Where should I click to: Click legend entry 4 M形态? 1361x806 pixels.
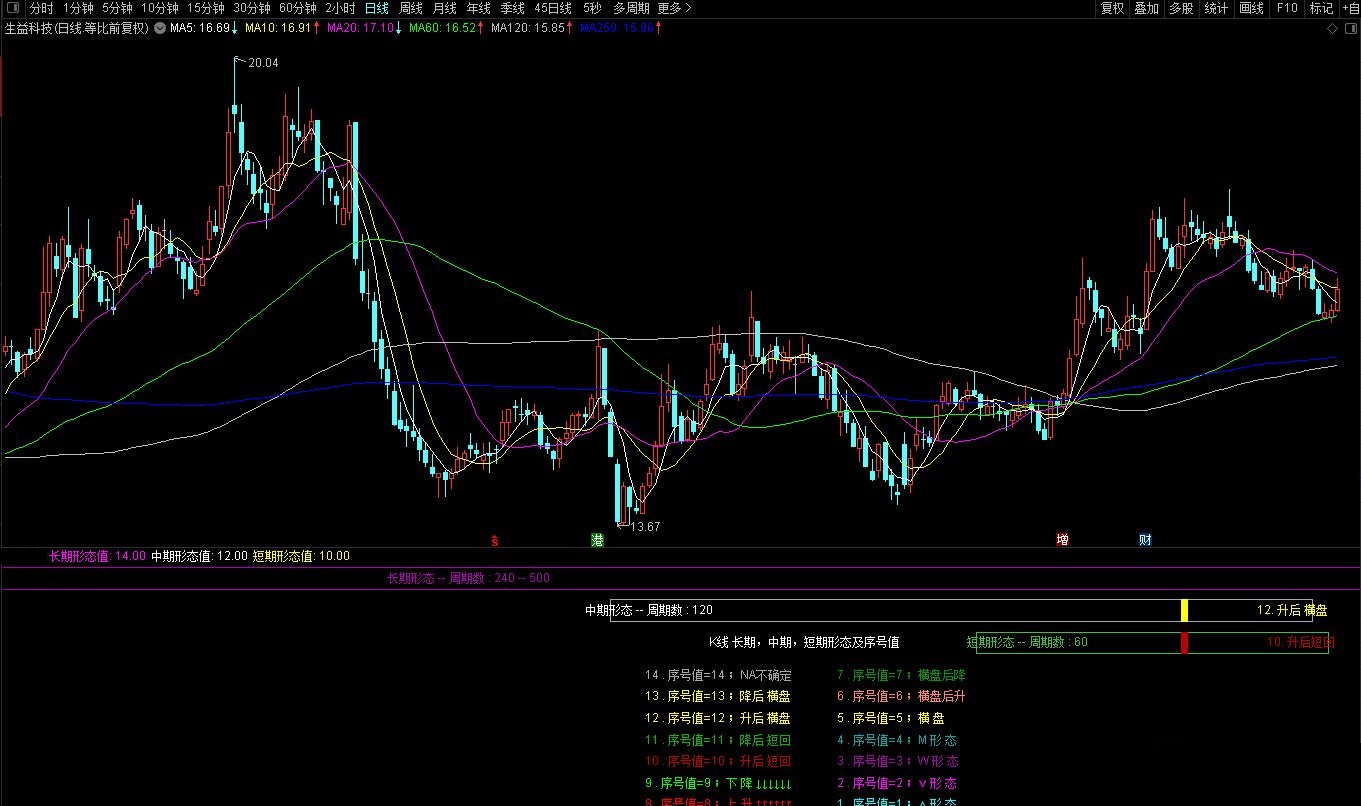tap(897, 741)
